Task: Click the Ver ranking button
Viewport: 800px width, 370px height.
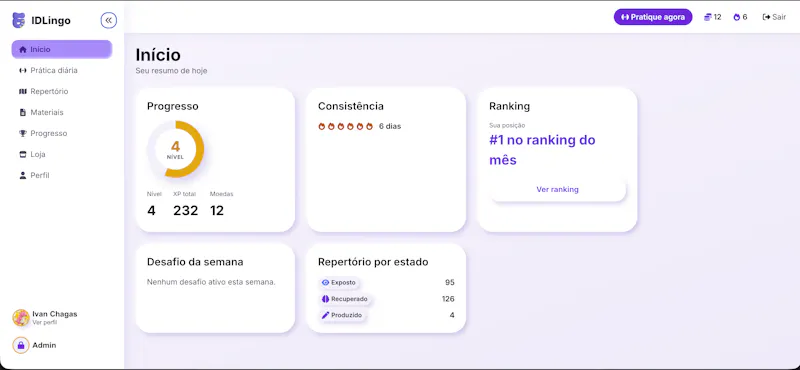Action: pos(557,189)
